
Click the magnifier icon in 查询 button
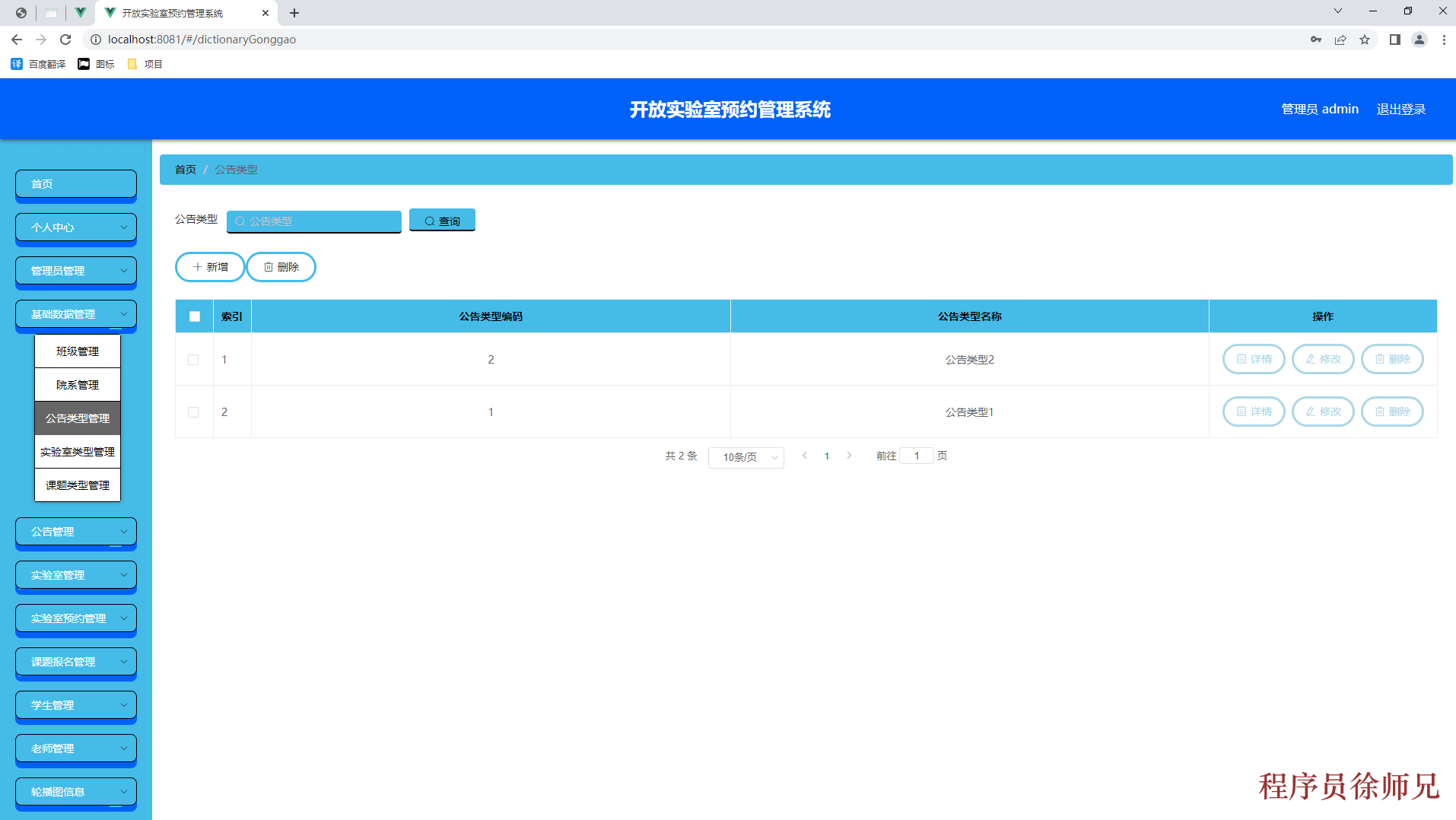[430, 221]
